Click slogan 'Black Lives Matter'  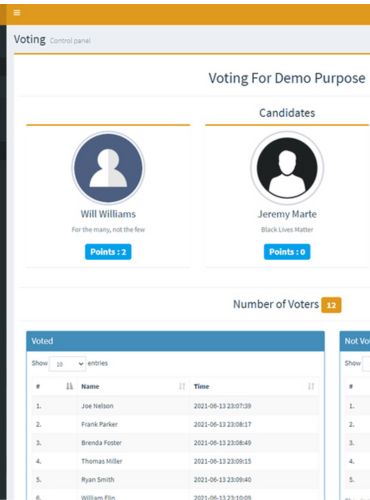click(x=287, y=230)
